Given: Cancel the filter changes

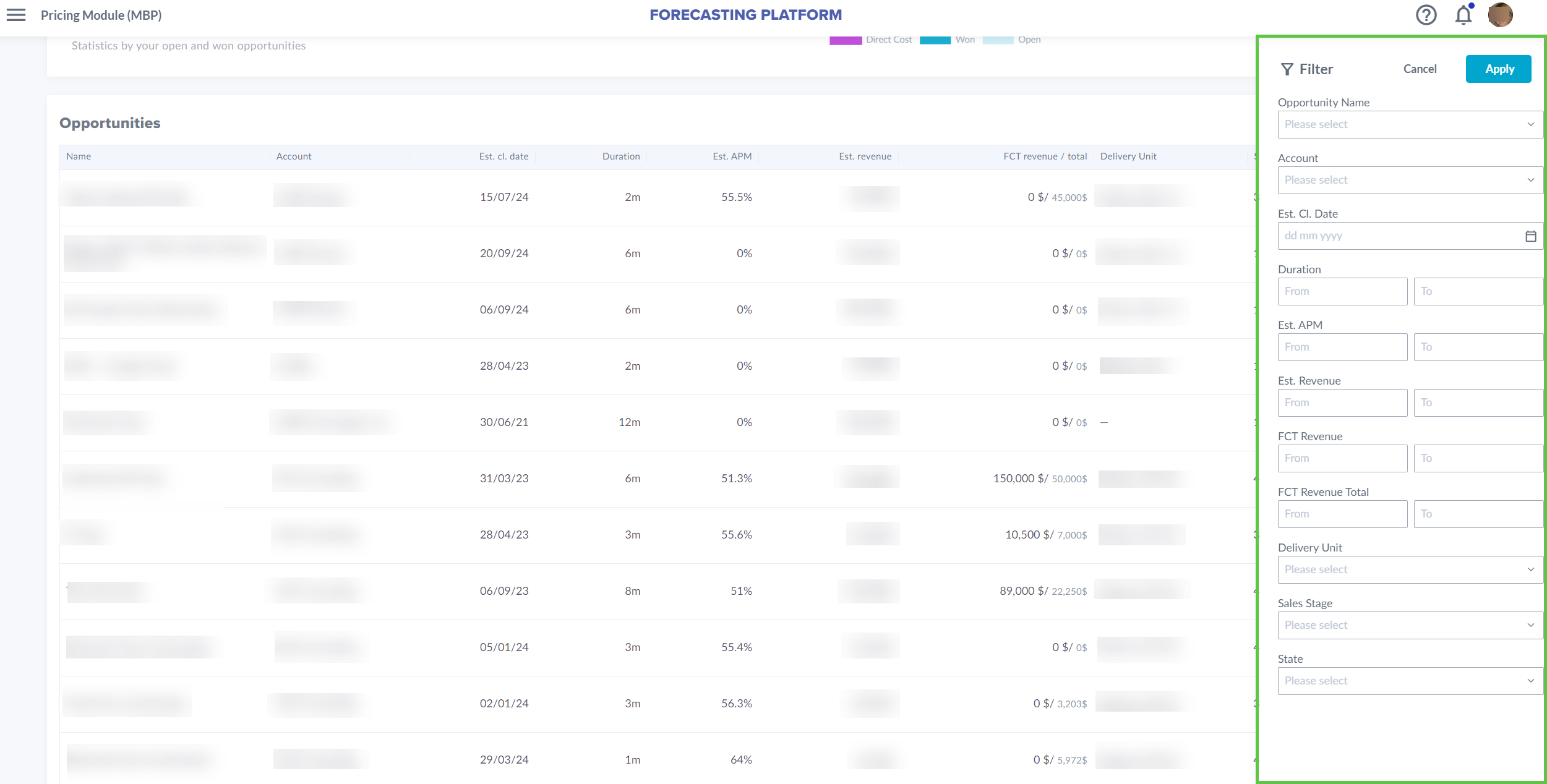Looking at the screenshot, I should 1420,69.
